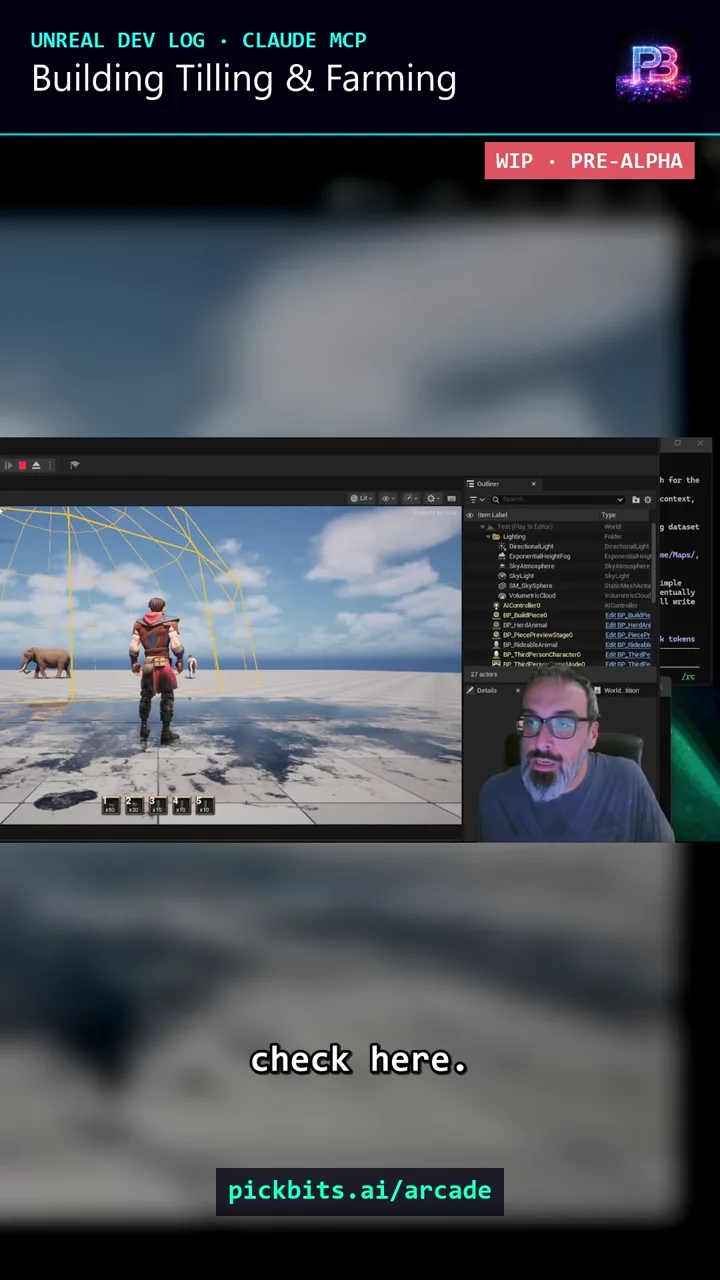Open the Edit BP_PiecePreview link
Screen dimensions: 720x1280
tap(628, 635)
